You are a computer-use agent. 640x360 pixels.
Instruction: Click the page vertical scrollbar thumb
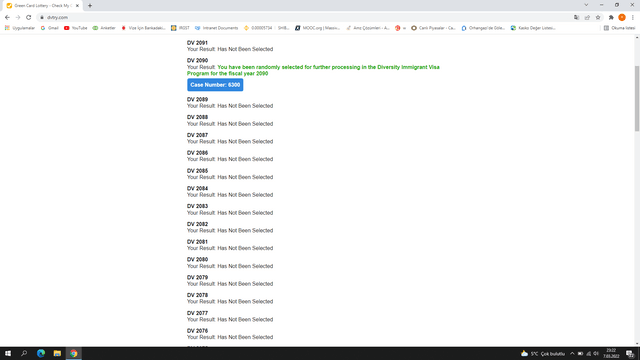[x=637, y=98]
